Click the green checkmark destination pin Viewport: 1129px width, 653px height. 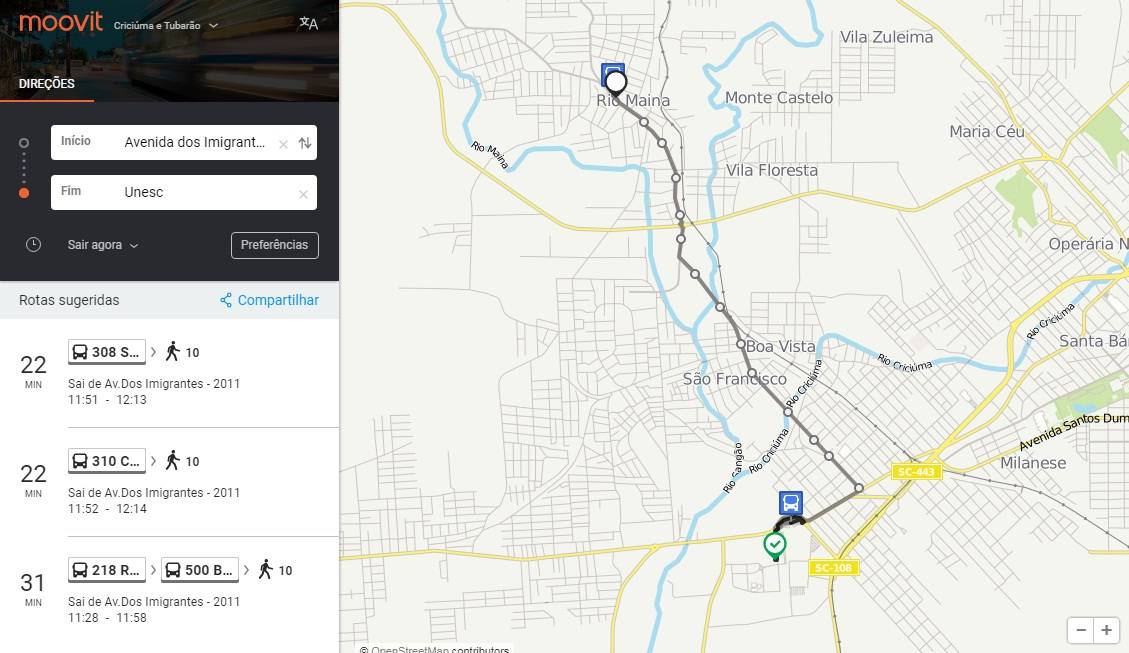(x=775, y=545)
